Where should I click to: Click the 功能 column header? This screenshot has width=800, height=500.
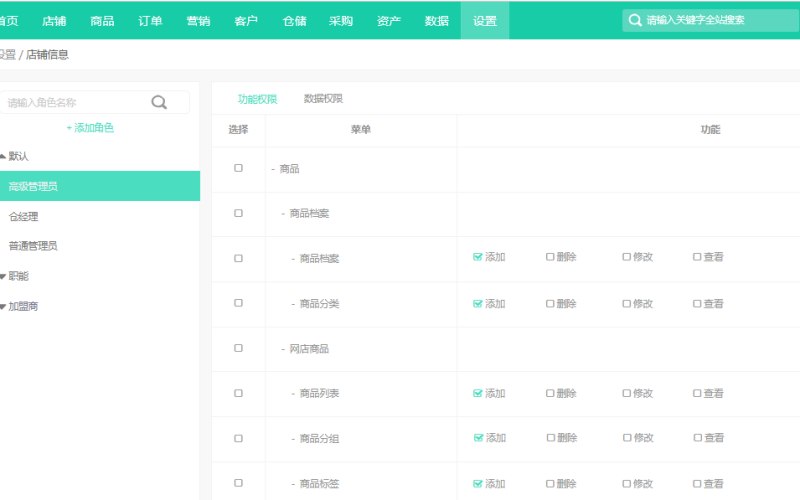point(710,130)
